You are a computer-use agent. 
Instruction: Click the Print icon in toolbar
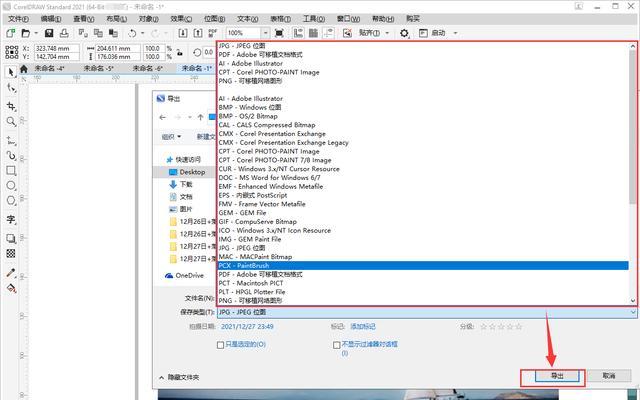click(x=64, y=33)
